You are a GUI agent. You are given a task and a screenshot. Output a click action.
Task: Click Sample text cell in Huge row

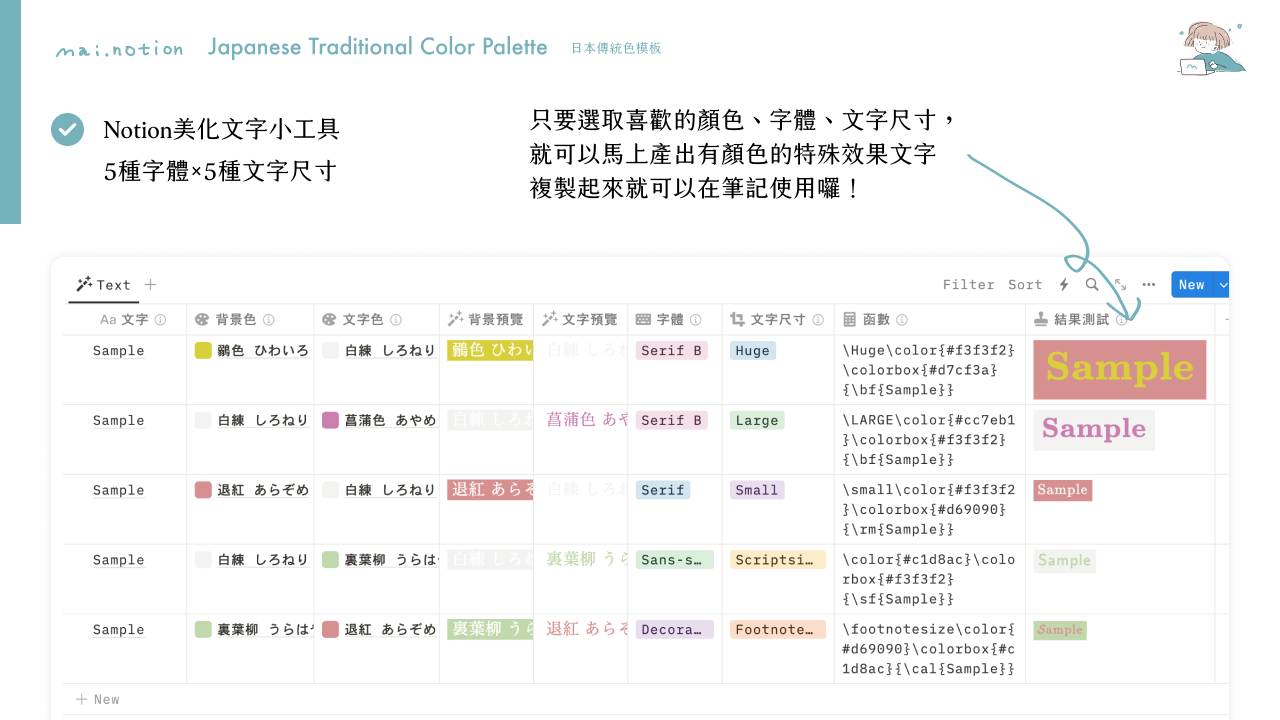119,351
